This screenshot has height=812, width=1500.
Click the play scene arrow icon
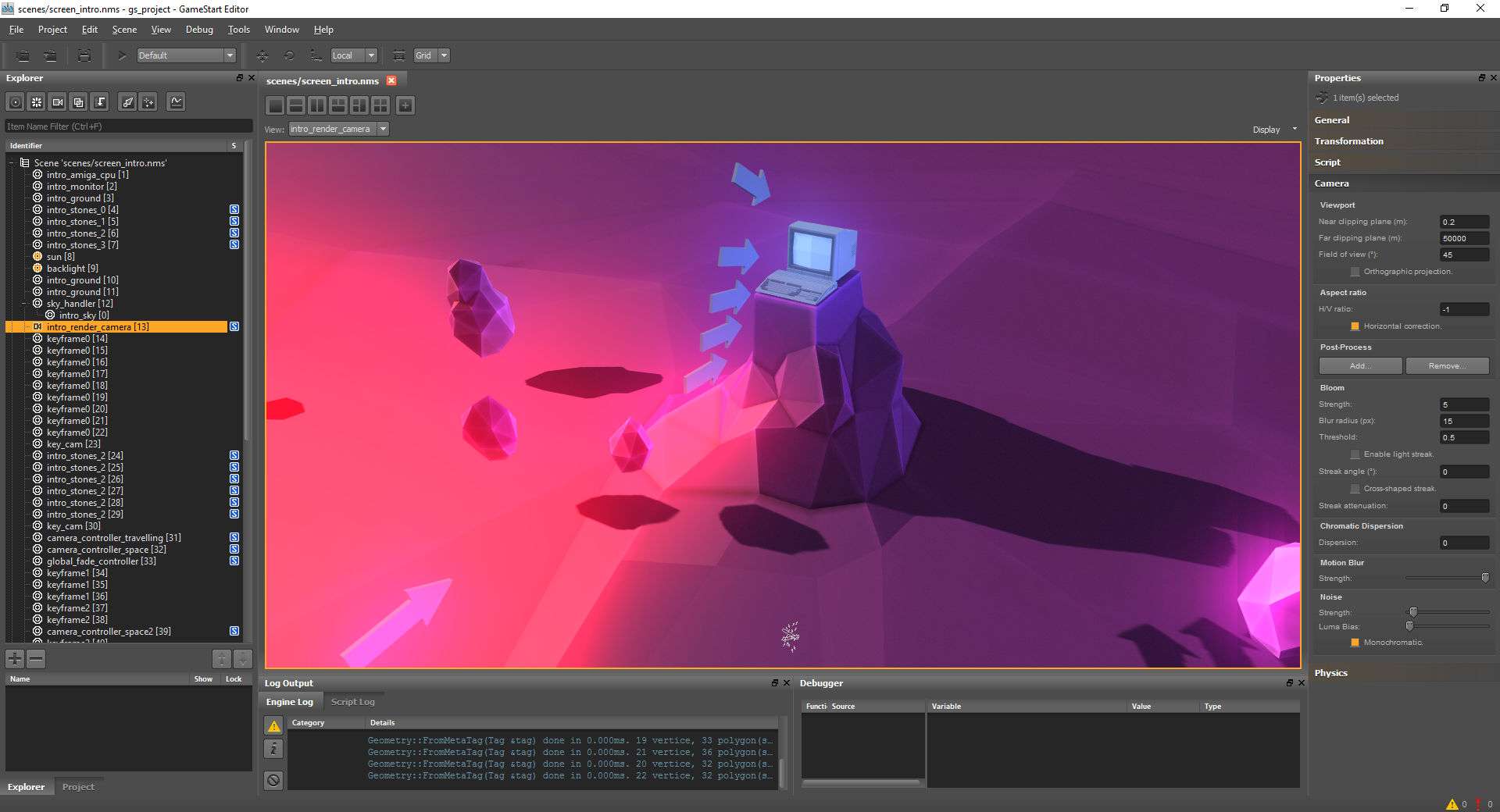click(x=122, y=55)
